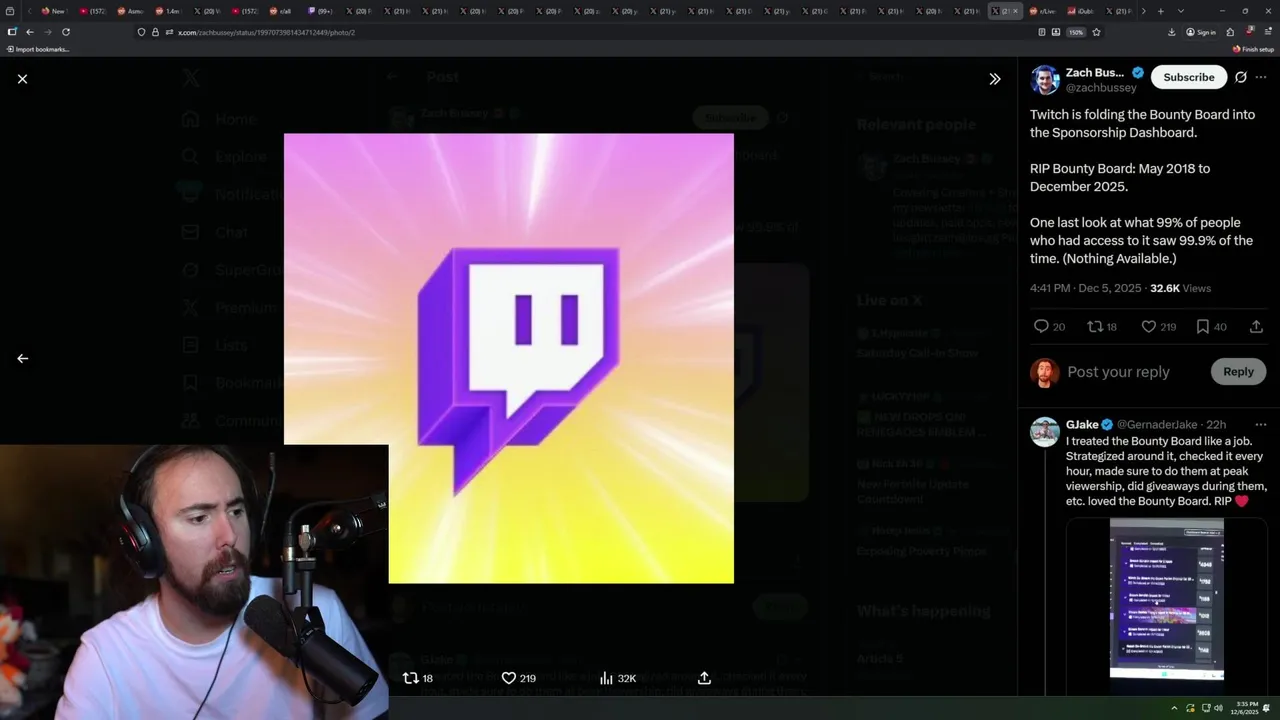Viewport: 1280px width, 720px height.
Task: Click the share icon under the photo
Action: pos(704,678)
